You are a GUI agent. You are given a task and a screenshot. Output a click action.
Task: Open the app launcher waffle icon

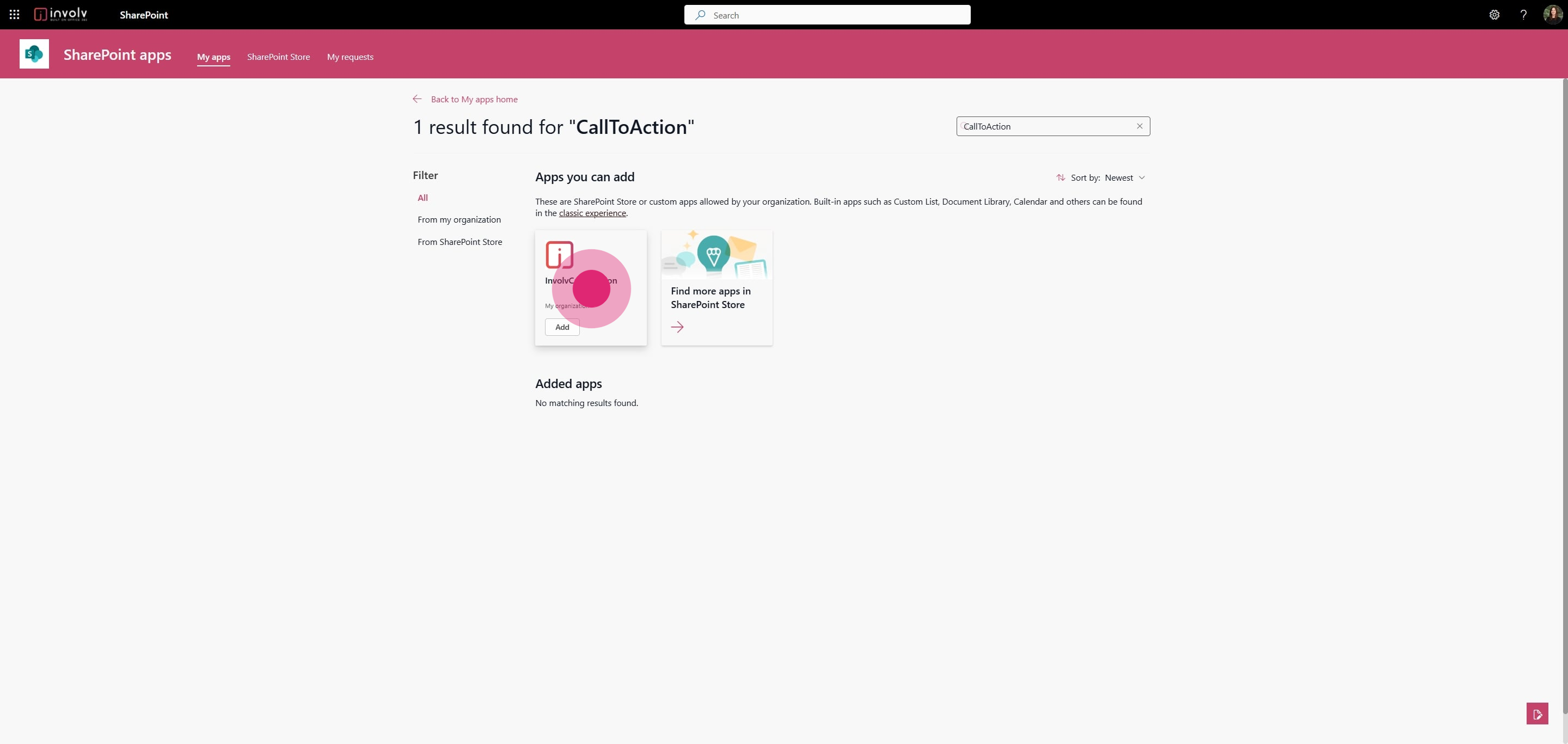coord(15,15)
